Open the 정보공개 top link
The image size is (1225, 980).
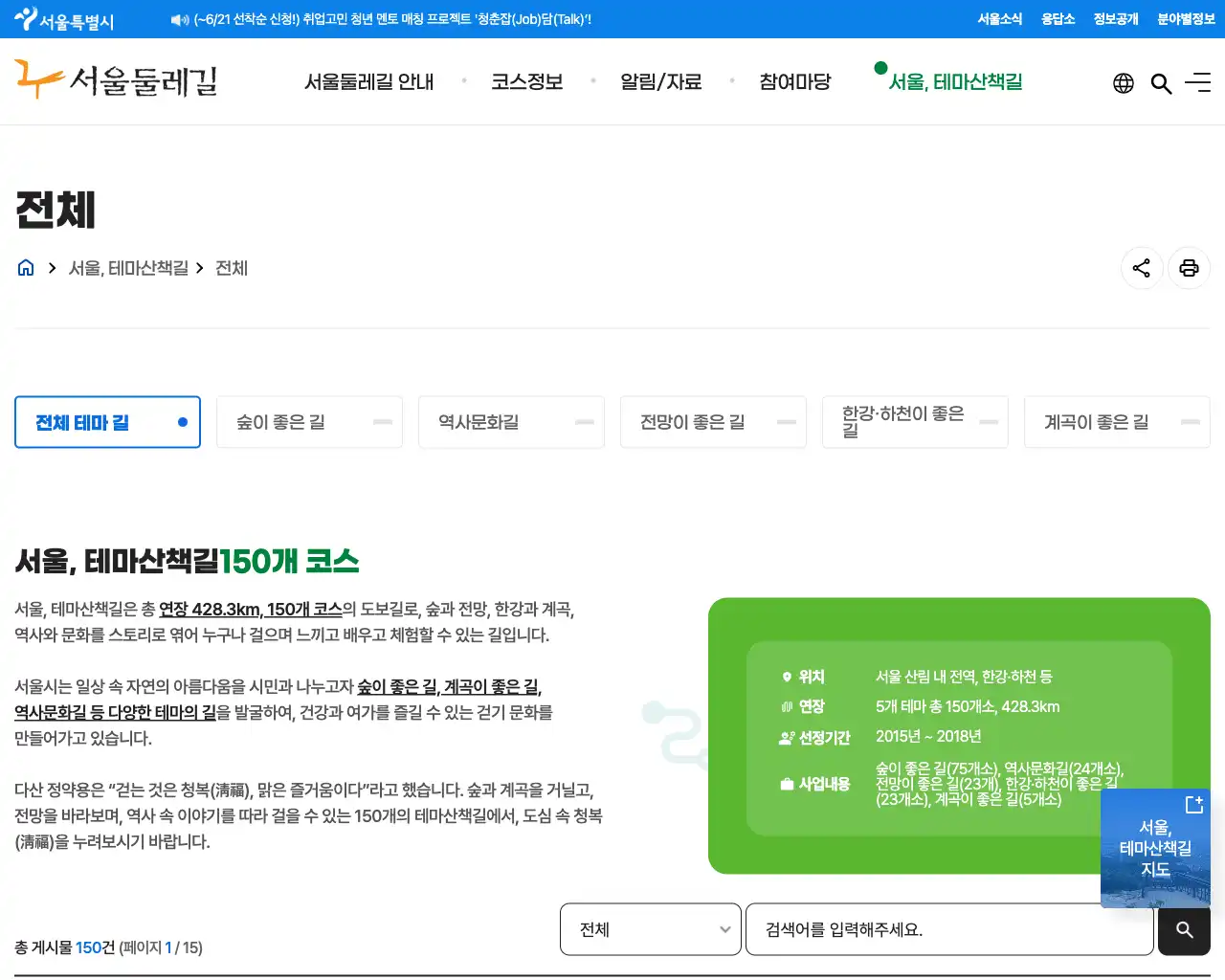coord(1116,19)
